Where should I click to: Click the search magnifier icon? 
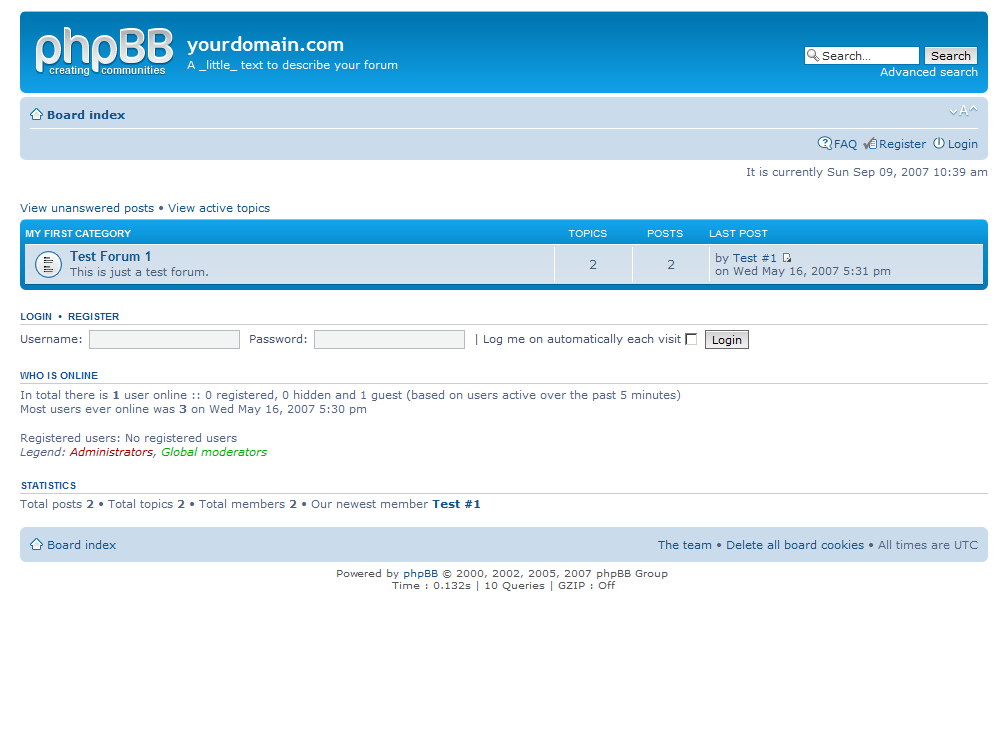tap(813, 56)
